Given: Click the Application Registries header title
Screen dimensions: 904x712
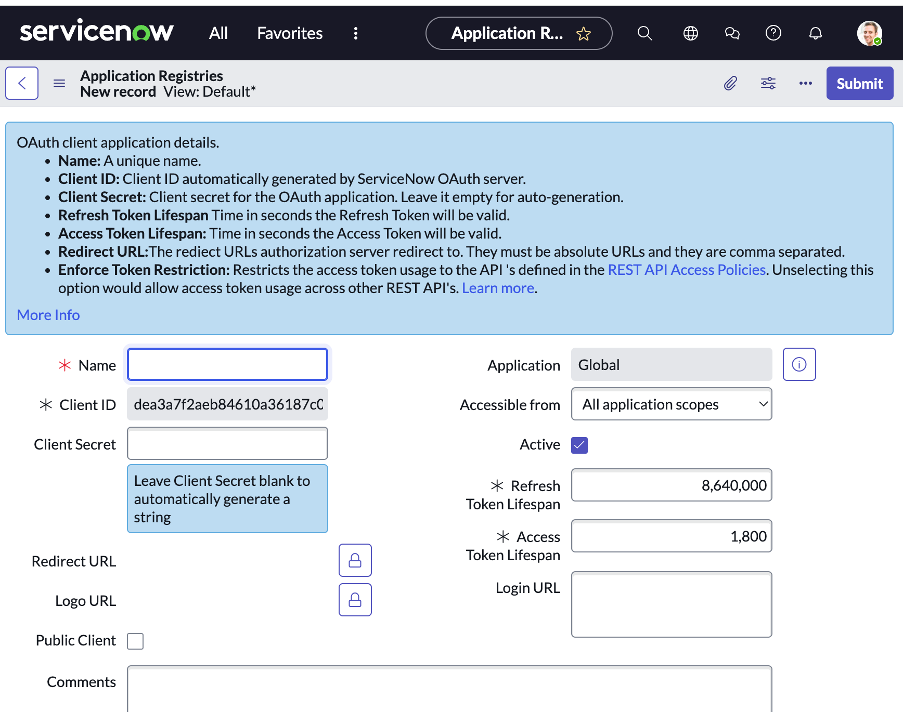Looking at the screenshot, I should point(152,76).
